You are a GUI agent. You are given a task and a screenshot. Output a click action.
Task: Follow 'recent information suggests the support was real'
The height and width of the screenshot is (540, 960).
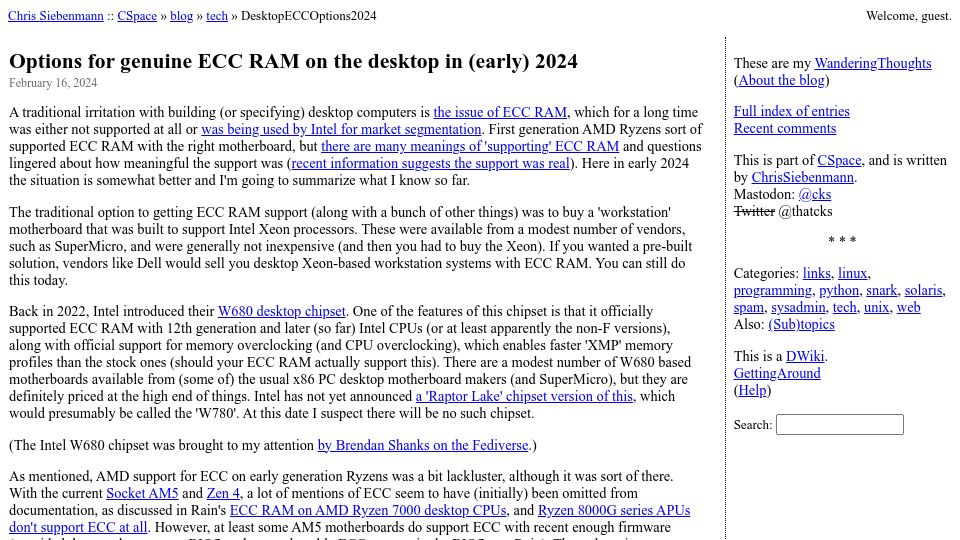click(x=430, y=163)
